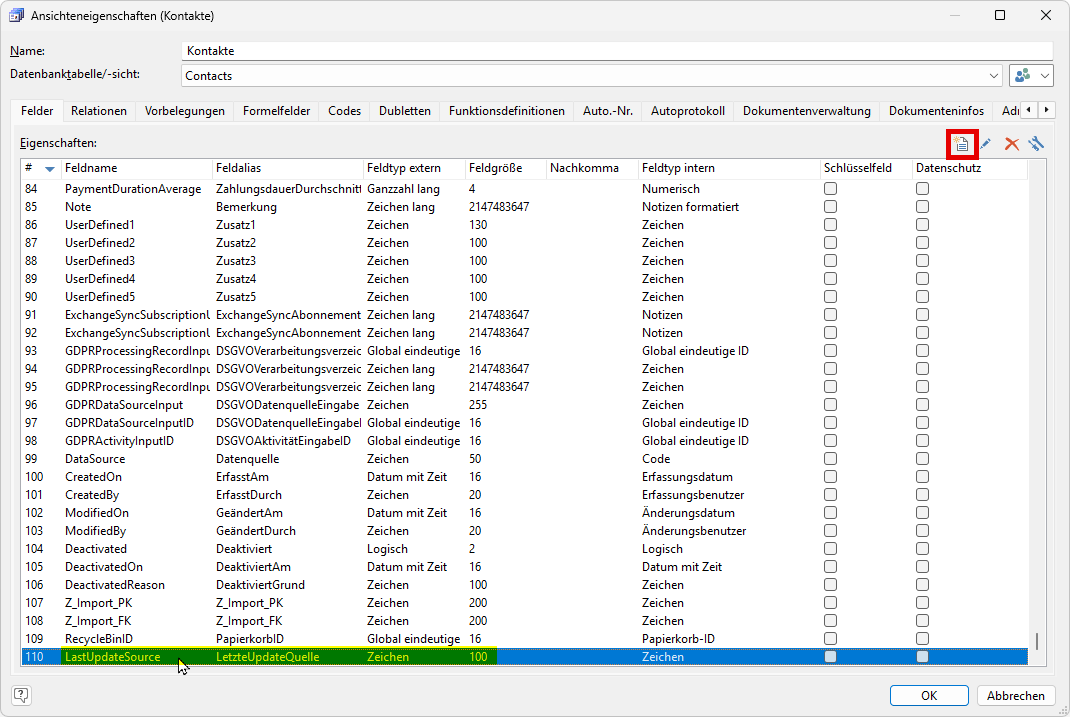
Task: Open the Formelfelder tab
Action: [276, 111]
